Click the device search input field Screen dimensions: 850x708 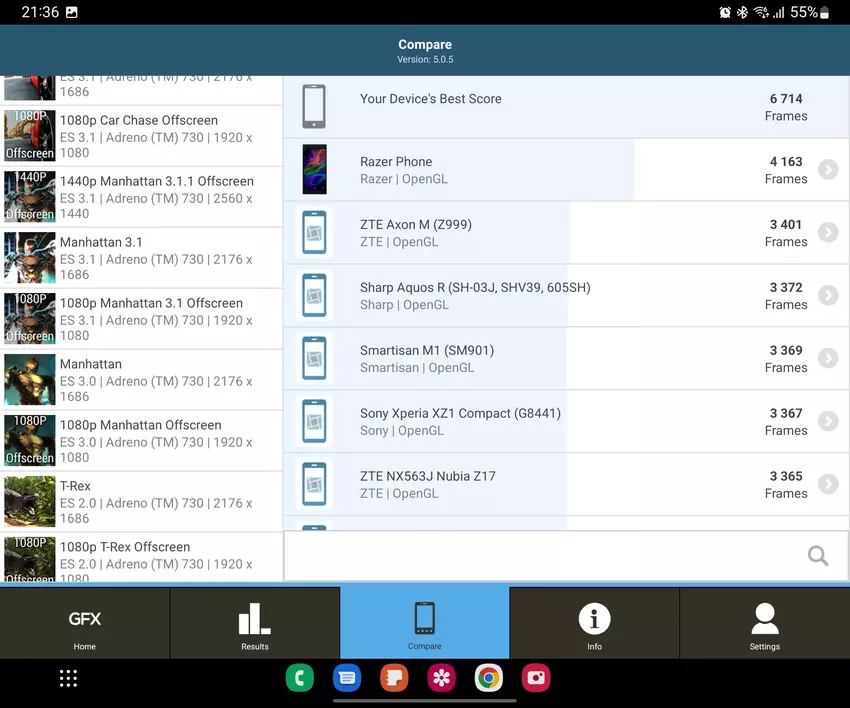pyautogui.click(x=540, y=556)
